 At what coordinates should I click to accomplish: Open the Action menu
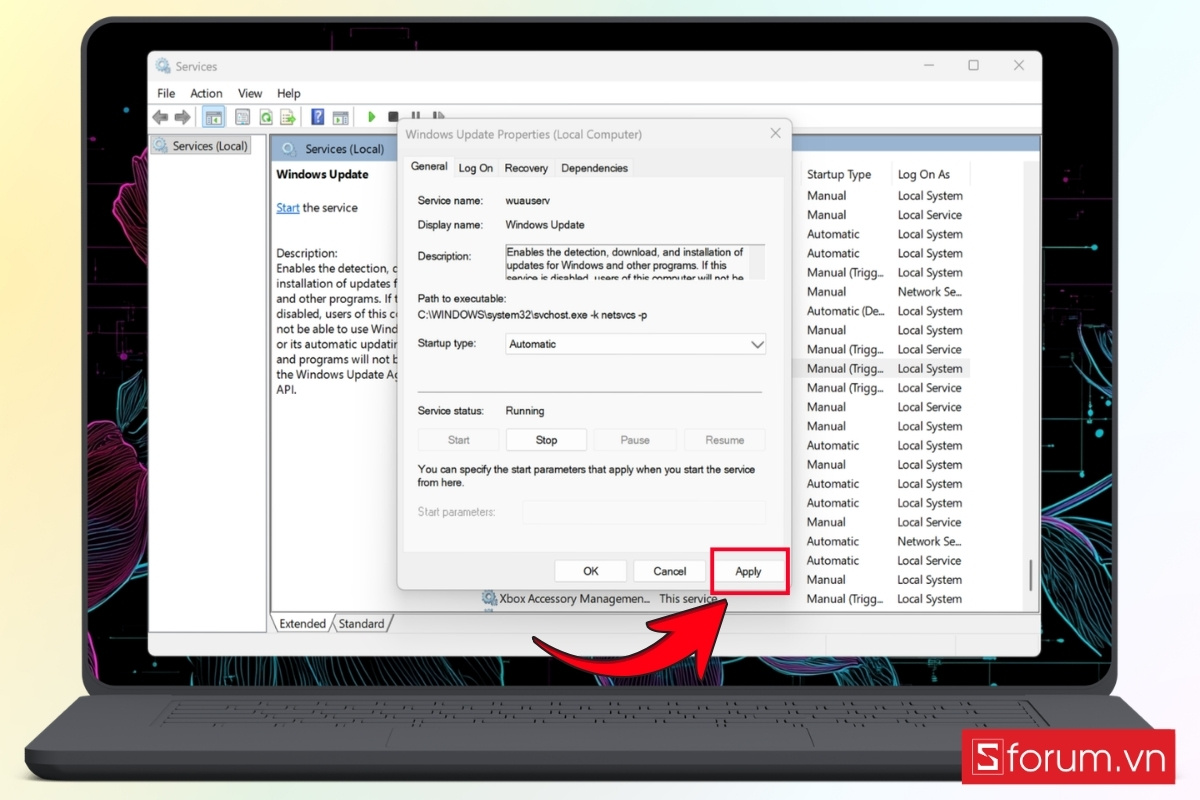(207, 93)
